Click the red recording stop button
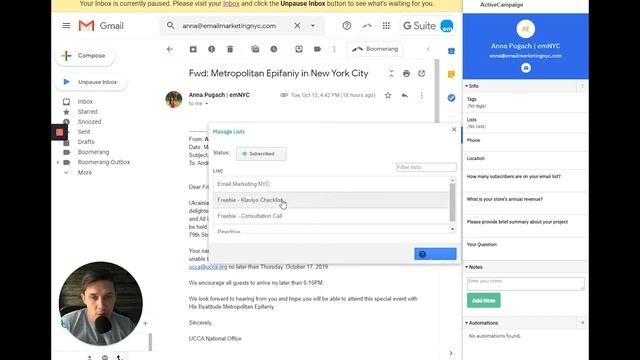The image size is (640, 360). (x=59, y=132)
